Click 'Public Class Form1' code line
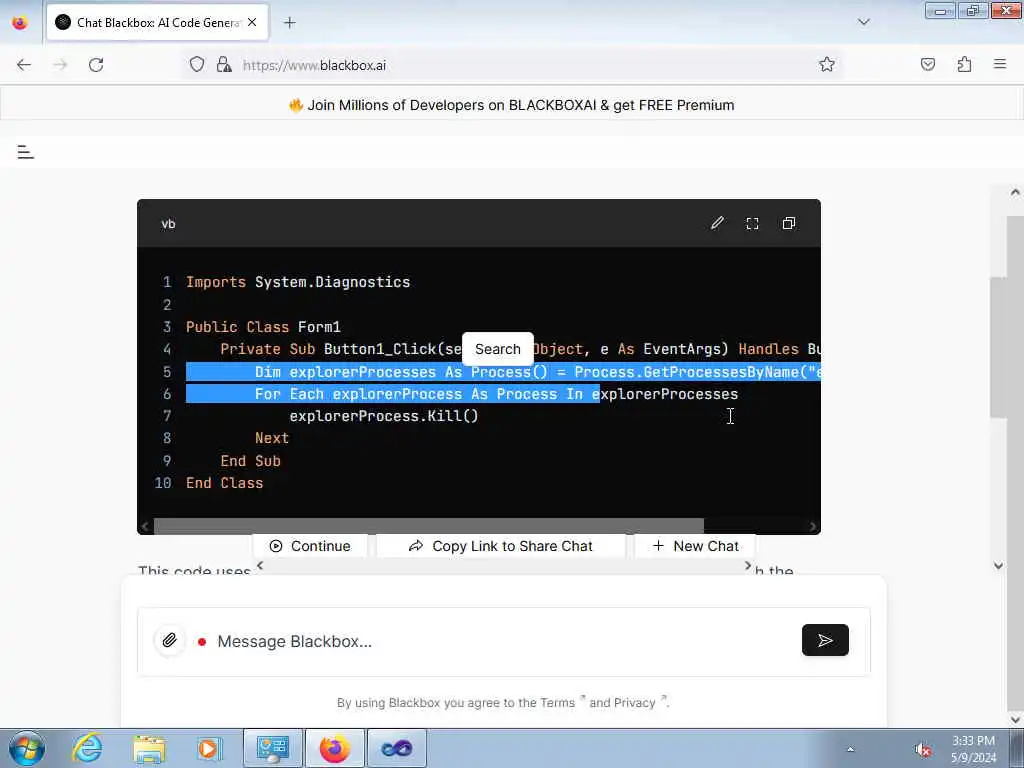The height and width of the screenshot is (768, 1024). point(263,327)
